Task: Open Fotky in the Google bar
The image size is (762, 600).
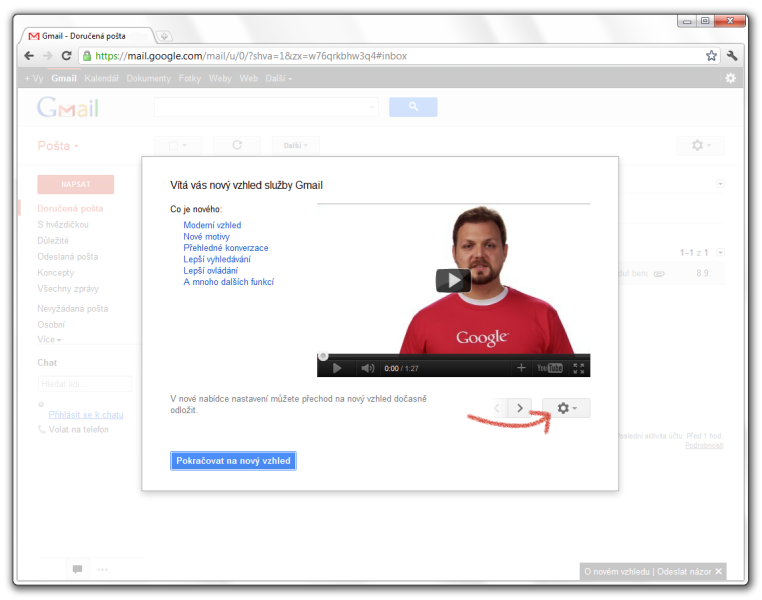Action: tap(190, 78)
